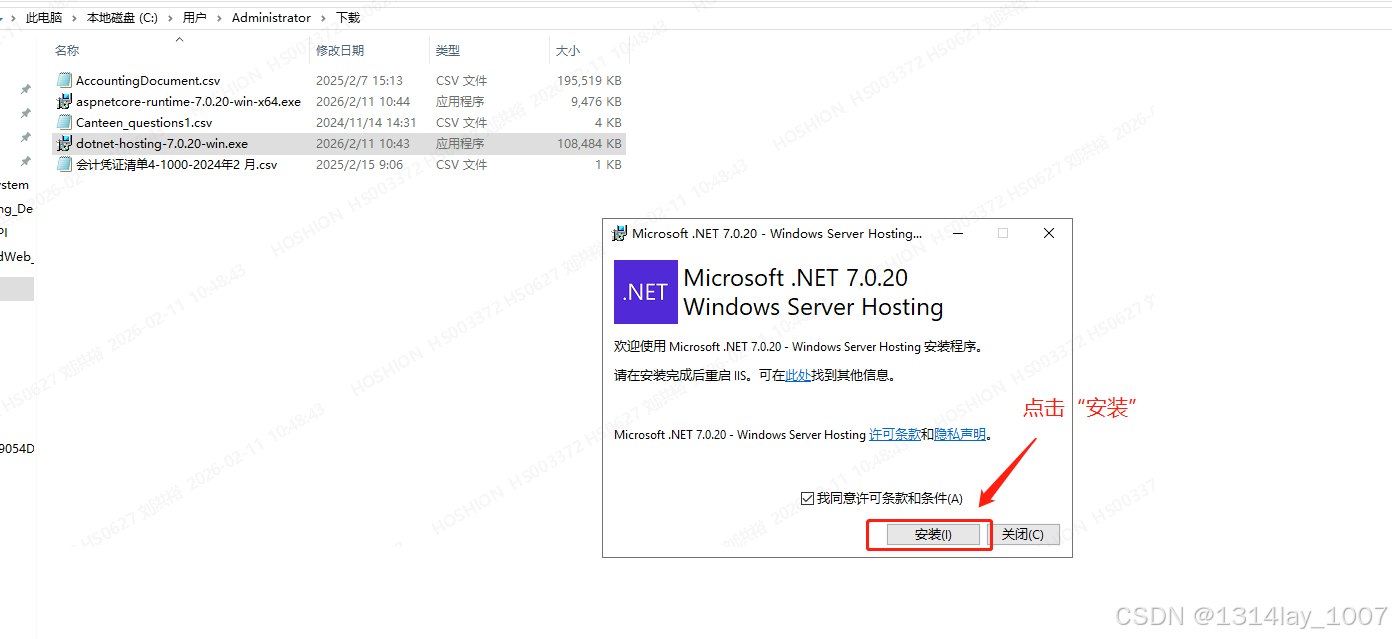1392x639 pixels.
Task: Click 此电脑 in address breadcrumb
Action: tap(44, 18)
